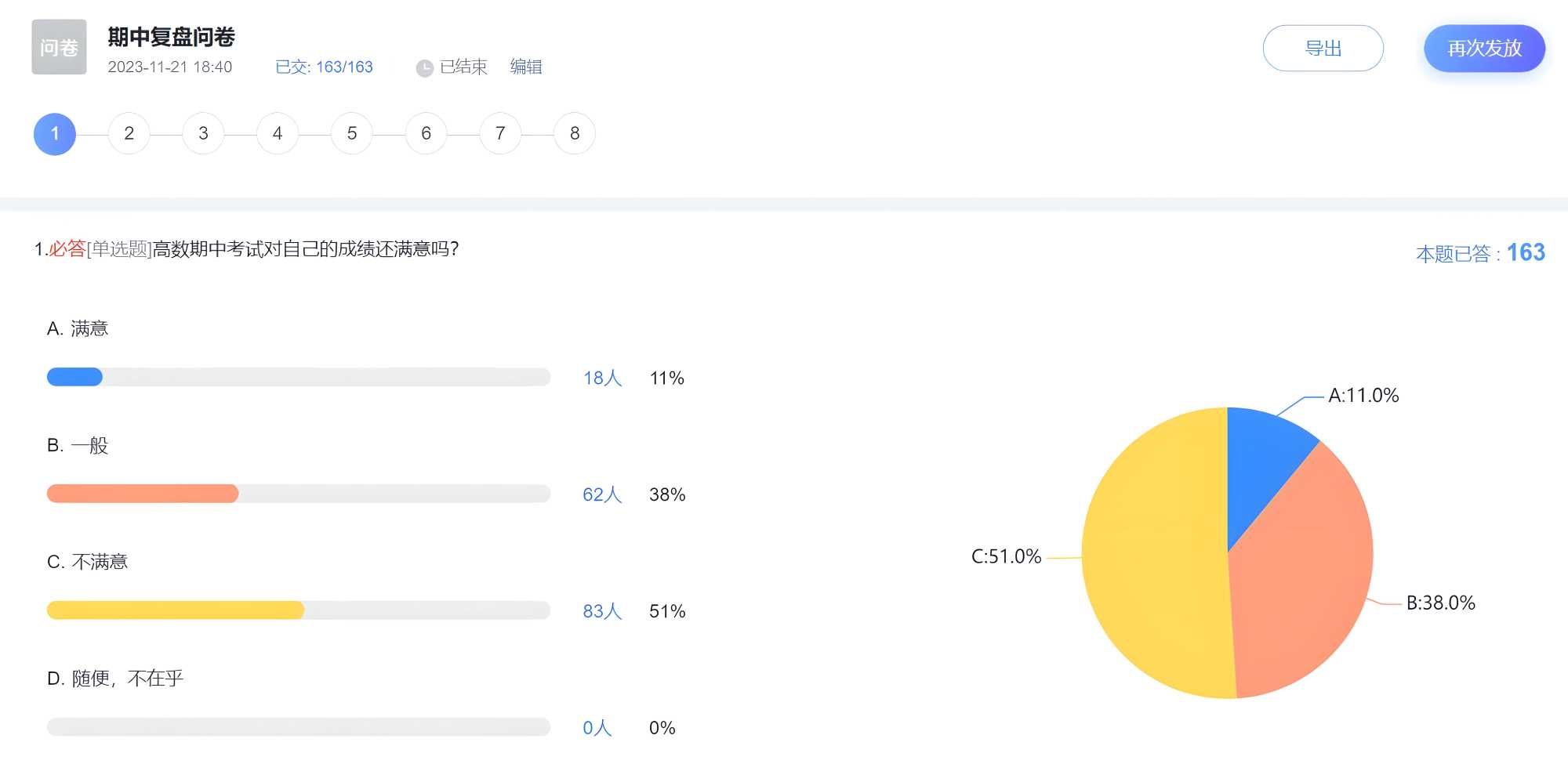Go to question step 2

pyautogui.click(x=129, y=134)
